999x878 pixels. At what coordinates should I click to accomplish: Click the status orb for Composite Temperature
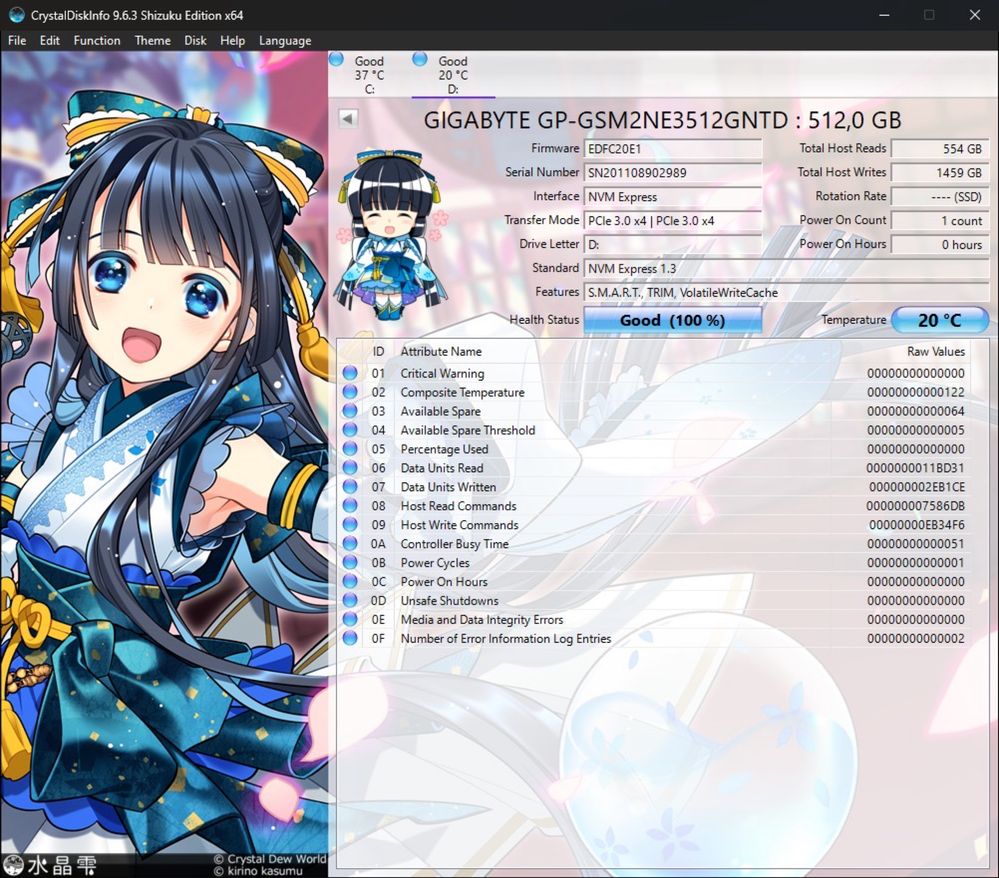[350, 392]
